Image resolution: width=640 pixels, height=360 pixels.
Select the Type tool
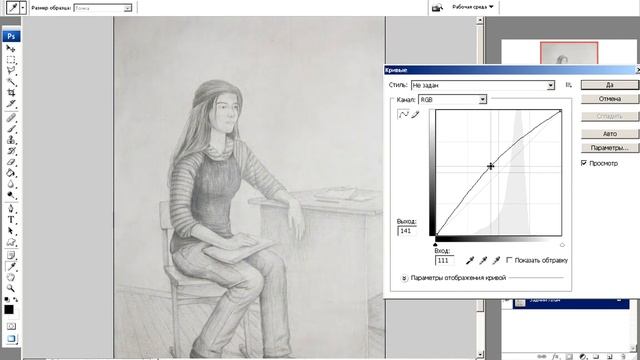click(11, 220)
